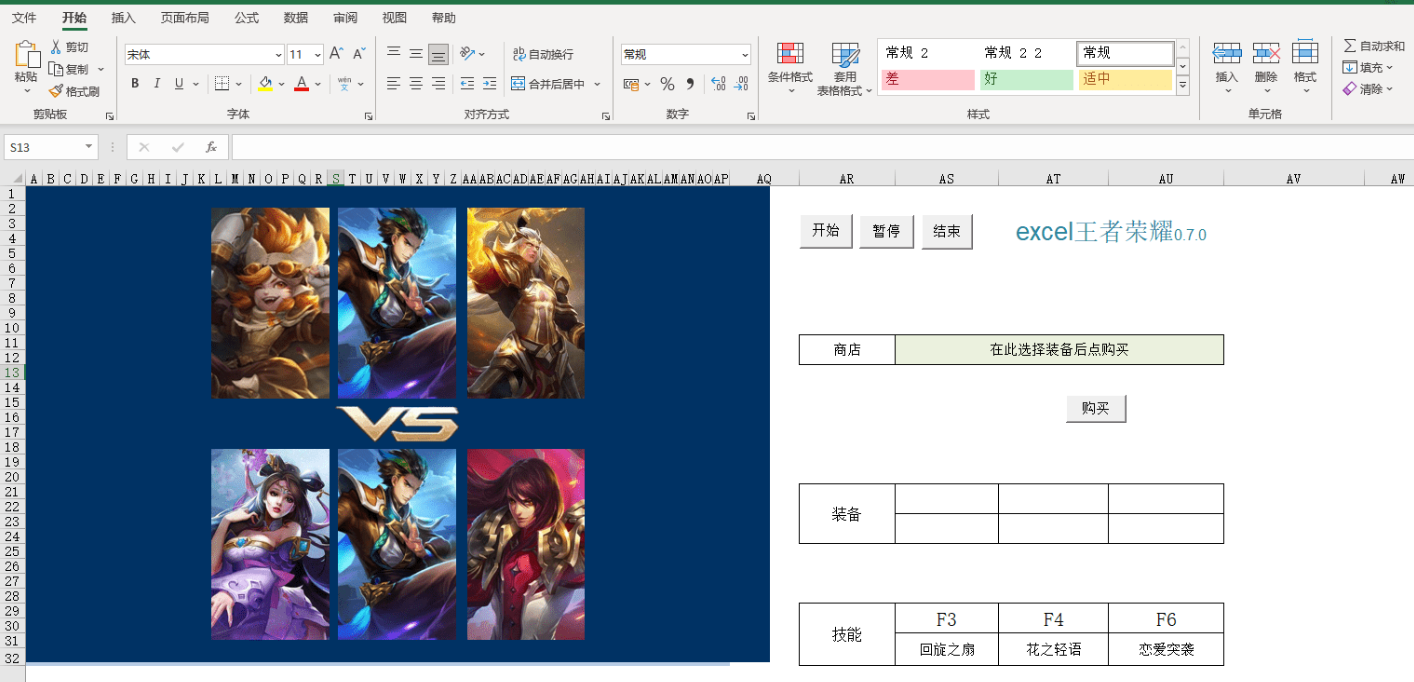Click the center horizontally icon
1414x682 pixels.
tap(416, 84)
